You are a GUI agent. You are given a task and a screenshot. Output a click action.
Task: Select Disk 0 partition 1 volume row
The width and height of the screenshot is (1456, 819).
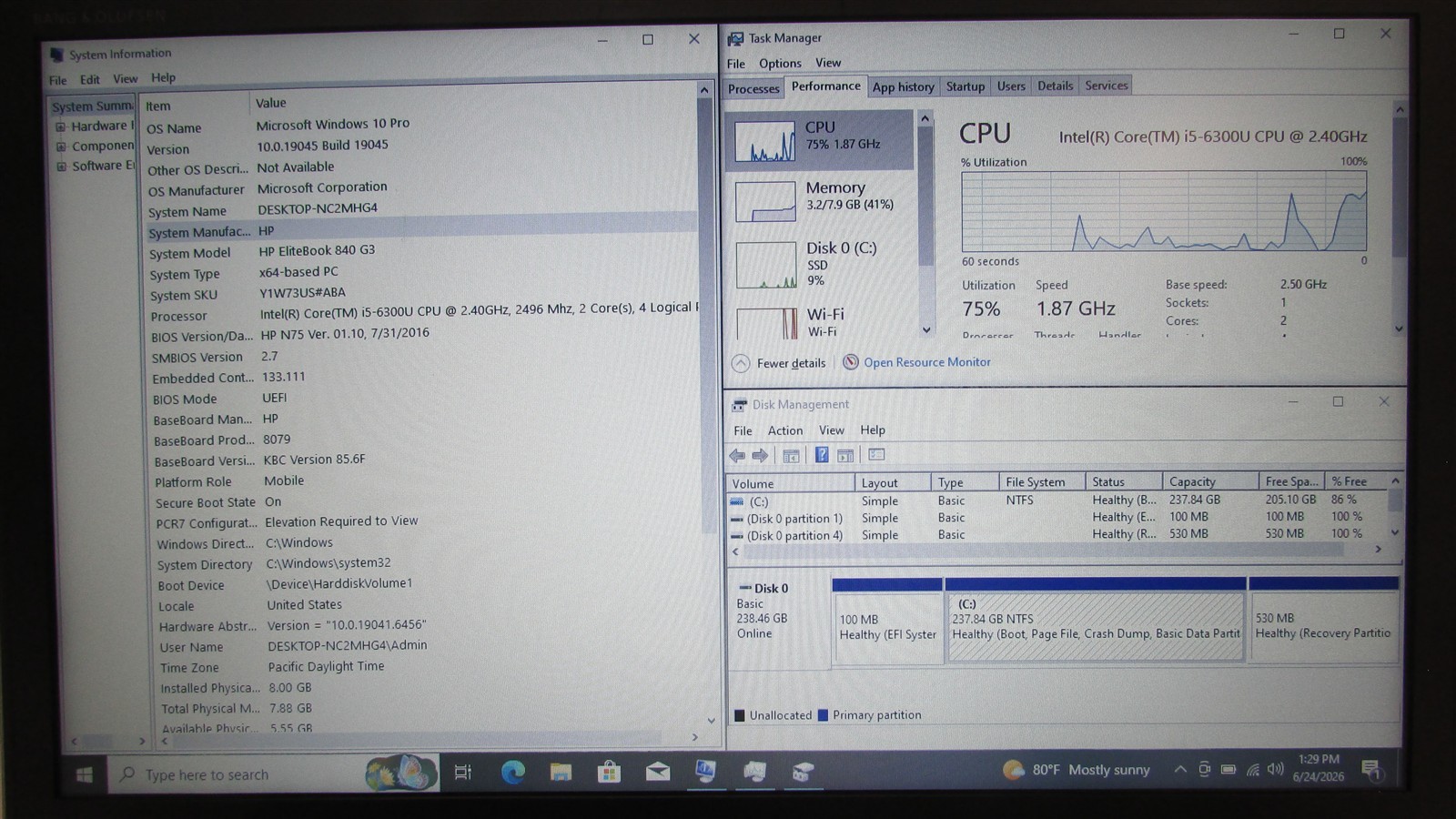[1058, 518]
